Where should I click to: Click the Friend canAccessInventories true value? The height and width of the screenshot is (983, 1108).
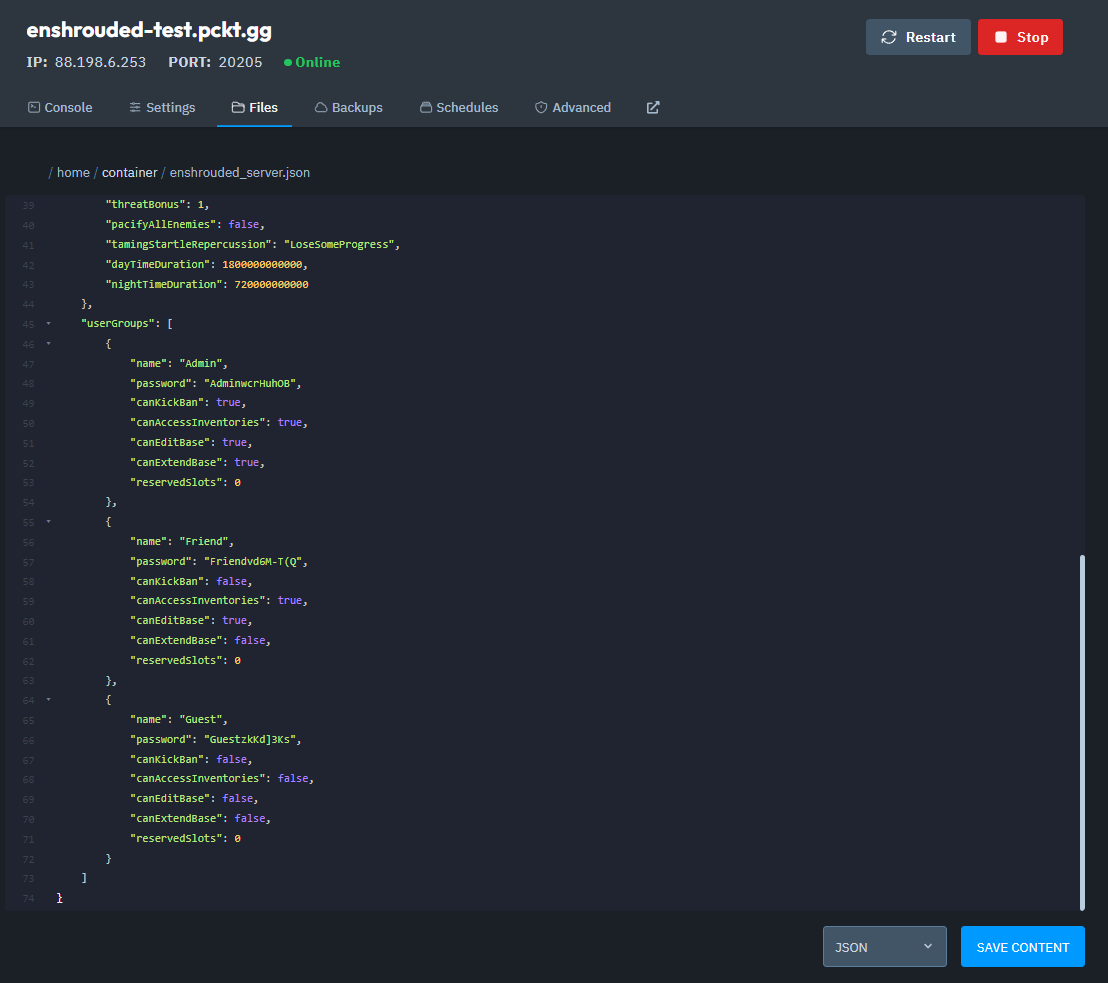pyautogui.click(x=290, y=600)
